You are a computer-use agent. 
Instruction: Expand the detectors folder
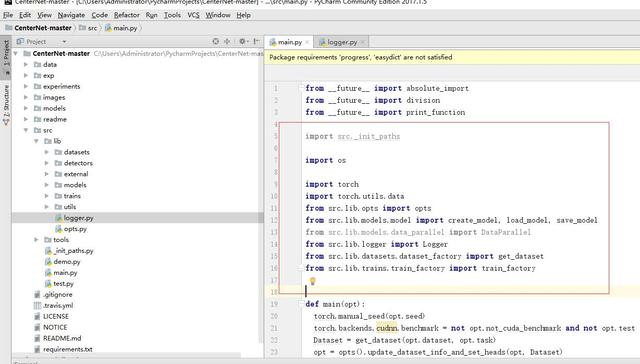[x=47, y=163]
